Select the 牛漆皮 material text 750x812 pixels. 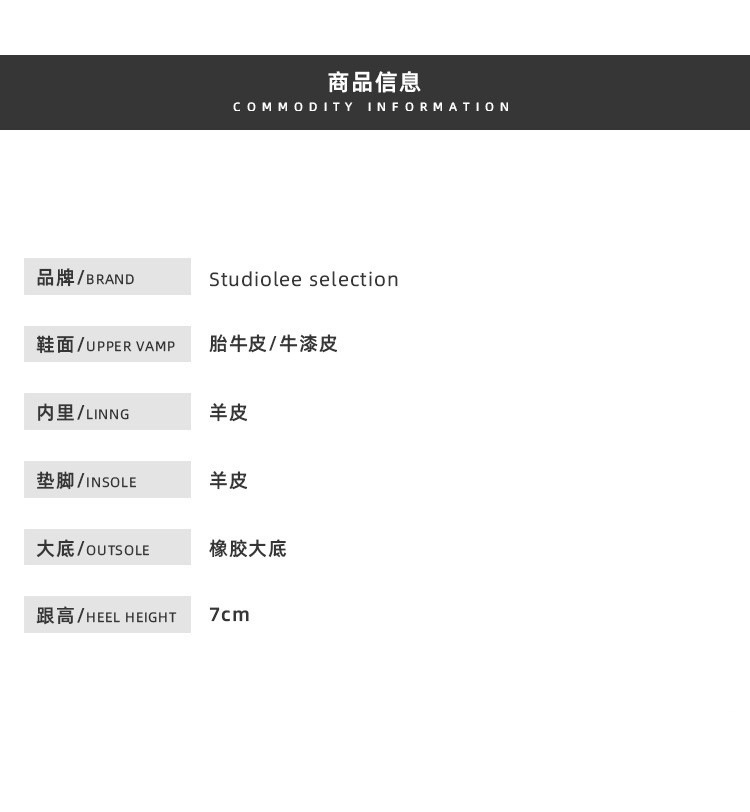click(x=308, y=344)
